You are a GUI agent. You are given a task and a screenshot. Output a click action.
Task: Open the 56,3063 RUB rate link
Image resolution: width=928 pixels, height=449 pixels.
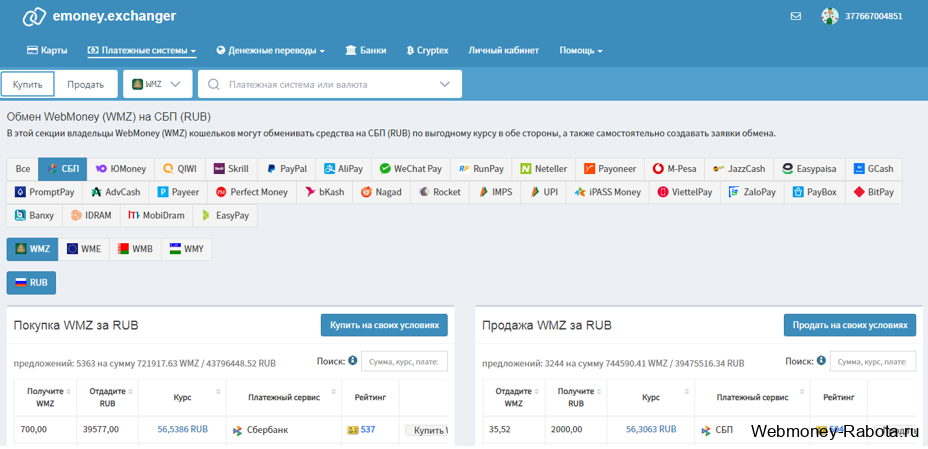coord(651,429)
